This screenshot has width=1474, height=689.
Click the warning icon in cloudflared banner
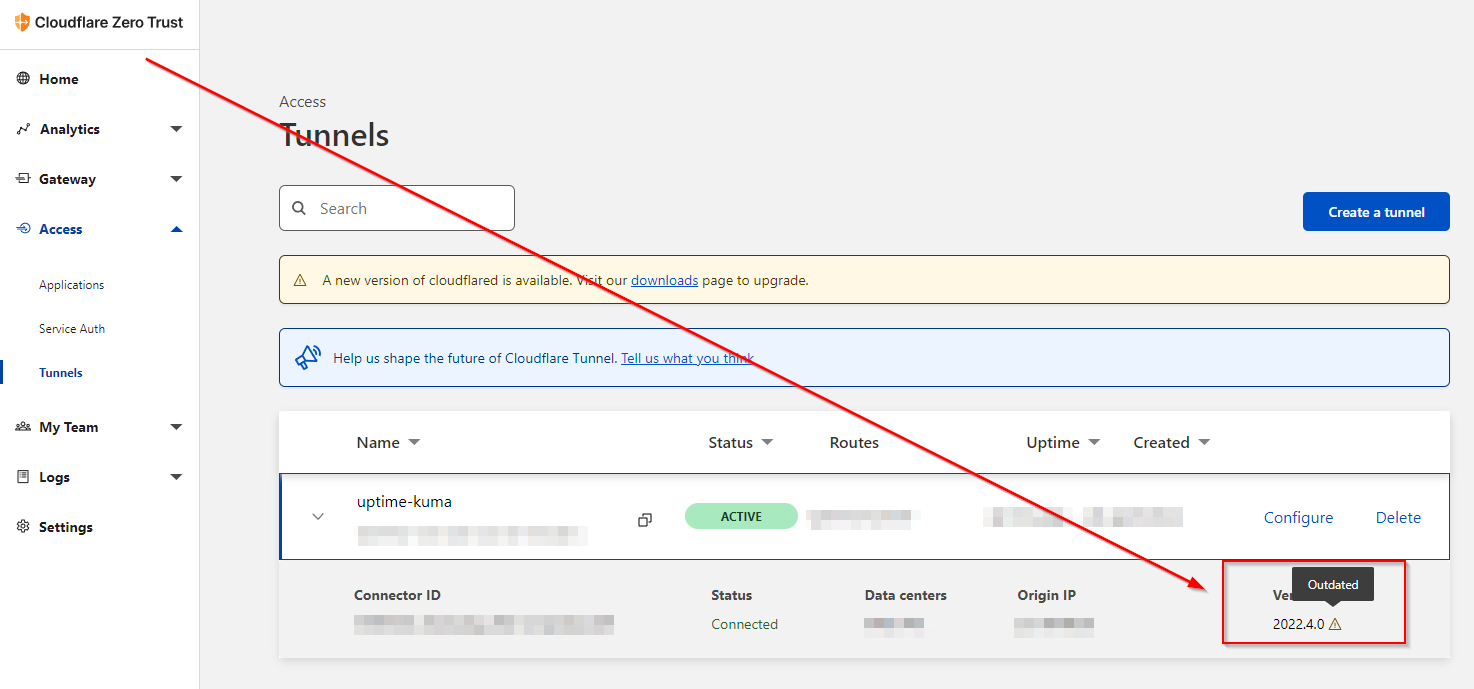pos(300,281)
